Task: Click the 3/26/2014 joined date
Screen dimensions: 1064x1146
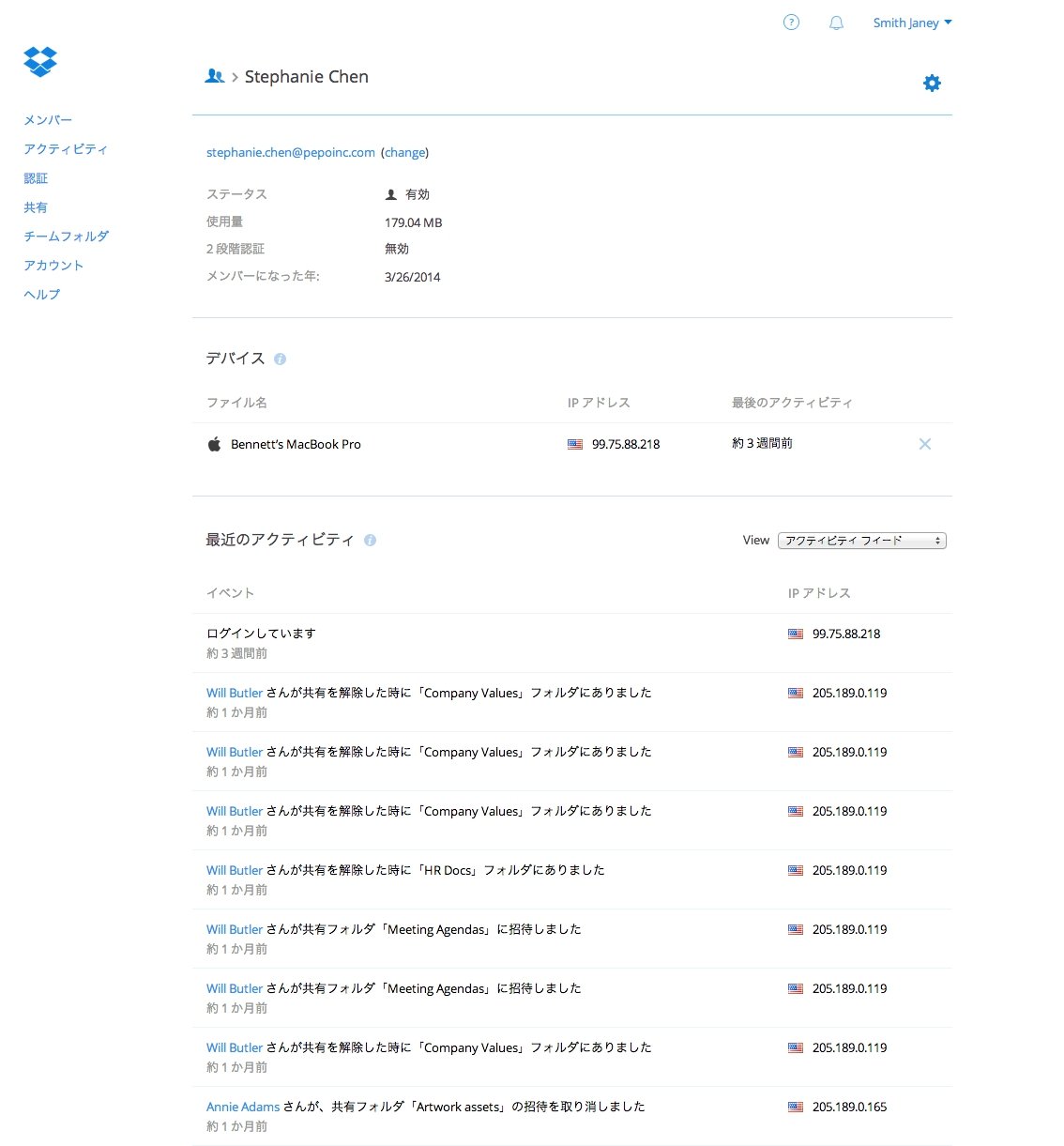Action: (x=412, y=277)
